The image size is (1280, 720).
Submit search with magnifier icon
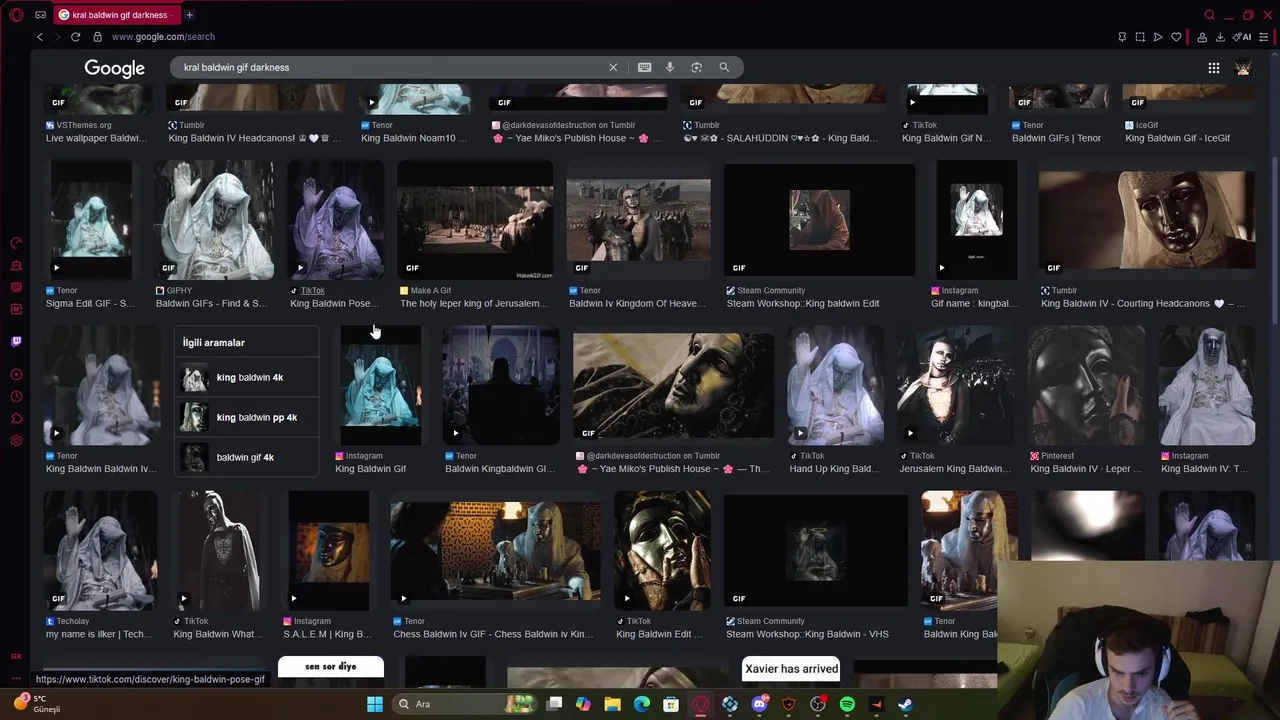(724, 67)
